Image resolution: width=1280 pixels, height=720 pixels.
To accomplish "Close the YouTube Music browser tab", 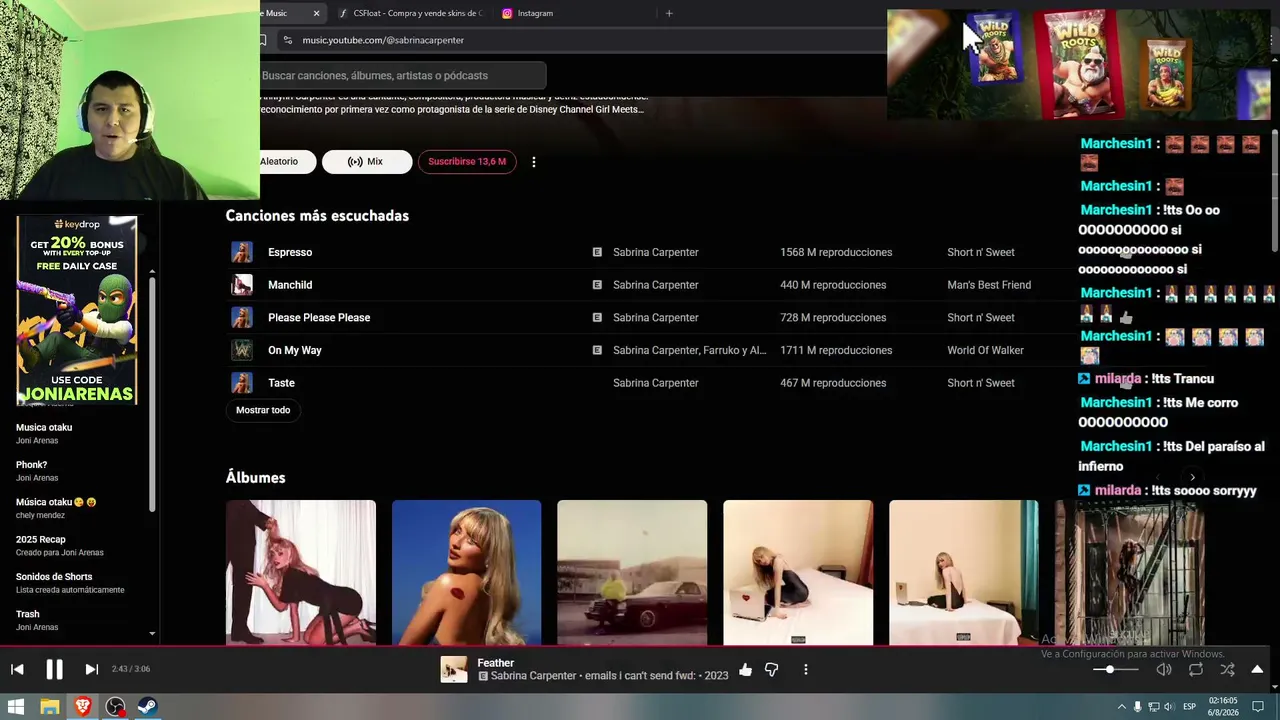I will pyautogui.click(x=316, y=13).
